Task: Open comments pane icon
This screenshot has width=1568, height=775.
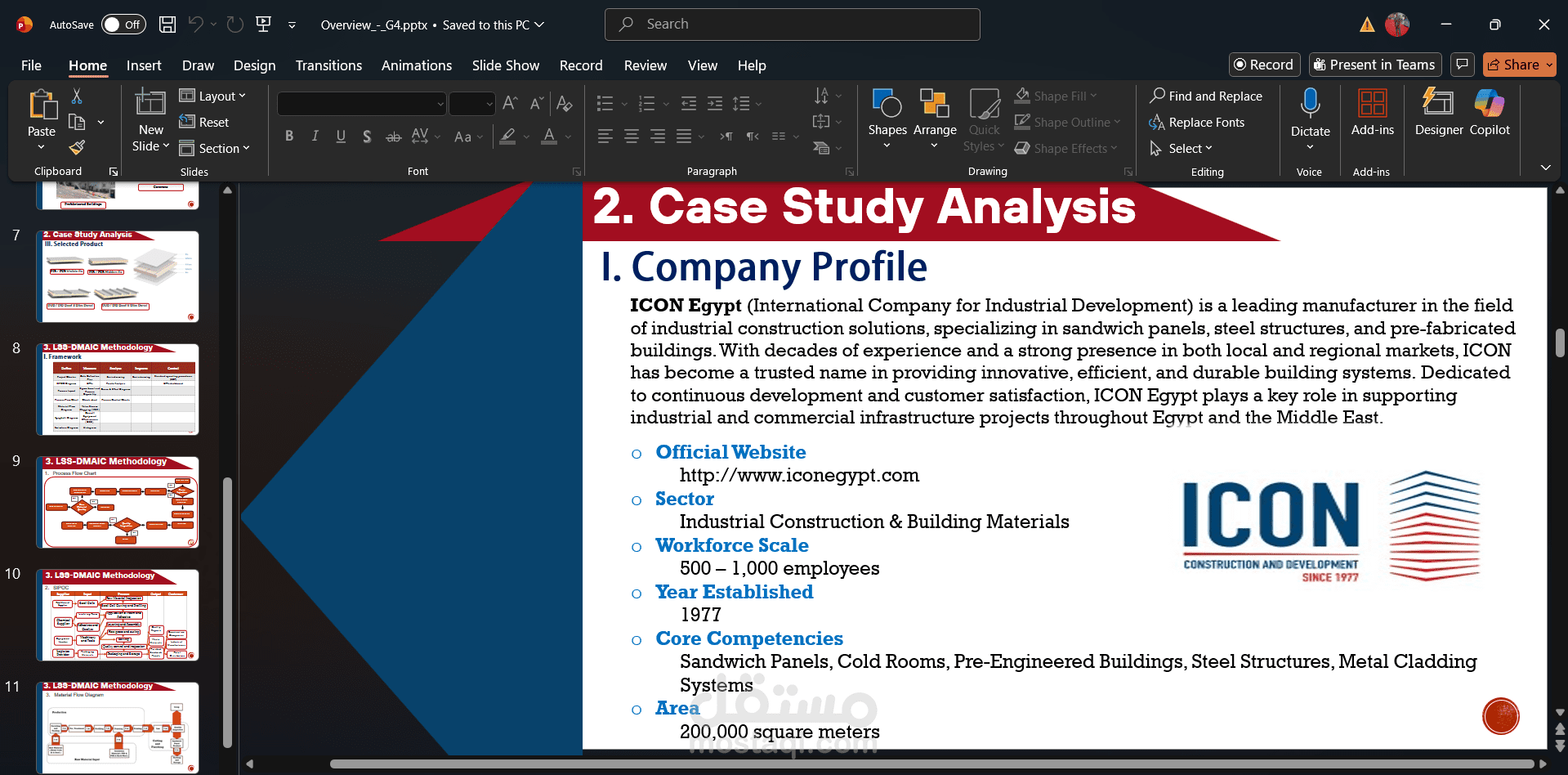Action: [x=1463, y=65]
